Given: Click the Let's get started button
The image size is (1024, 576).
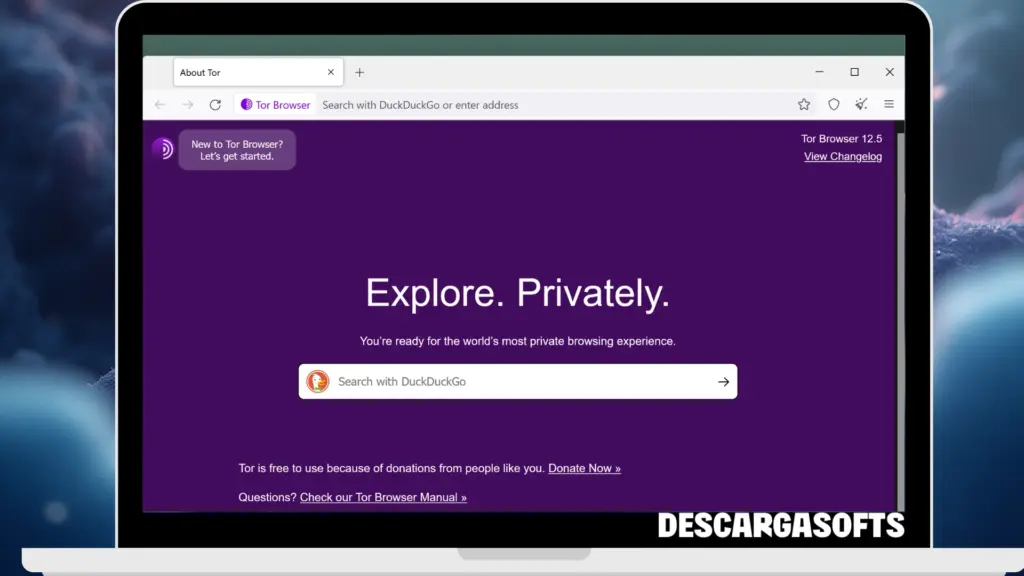Looking at the screenshot, I should [237, 149].
